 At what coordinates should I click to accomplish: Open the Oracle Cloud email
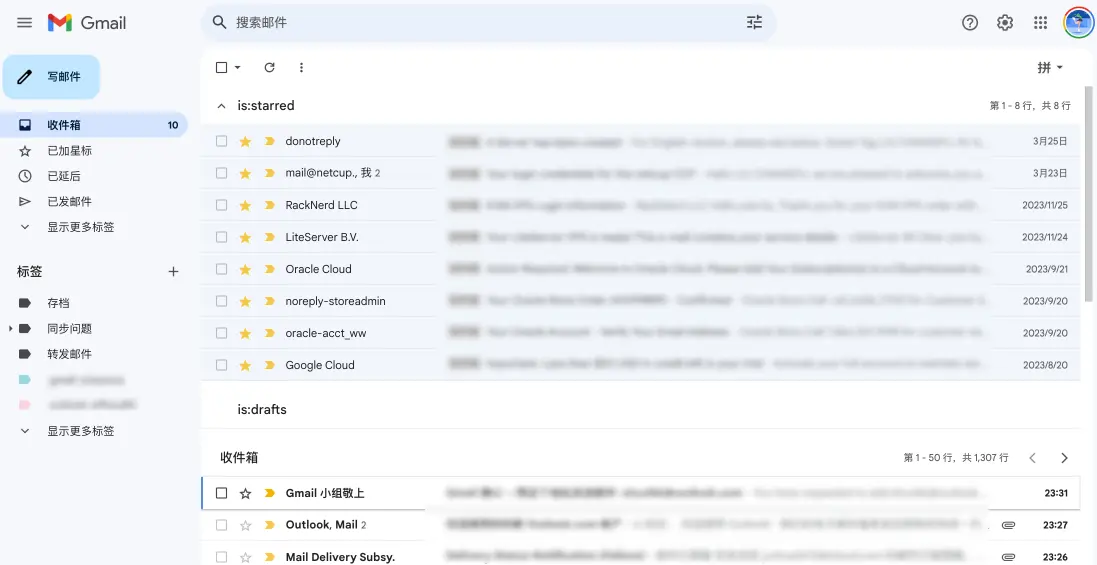pyautogui.click(x=640, y=269)
